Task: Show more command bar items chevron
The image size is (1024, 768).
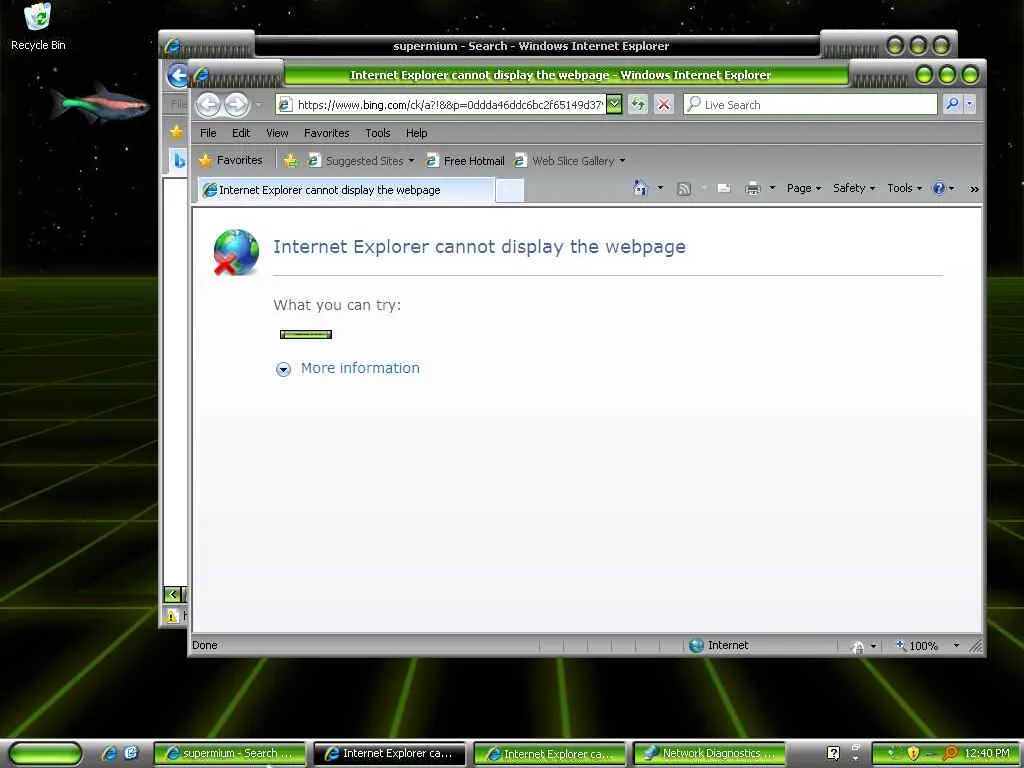Action: [974, 189]
